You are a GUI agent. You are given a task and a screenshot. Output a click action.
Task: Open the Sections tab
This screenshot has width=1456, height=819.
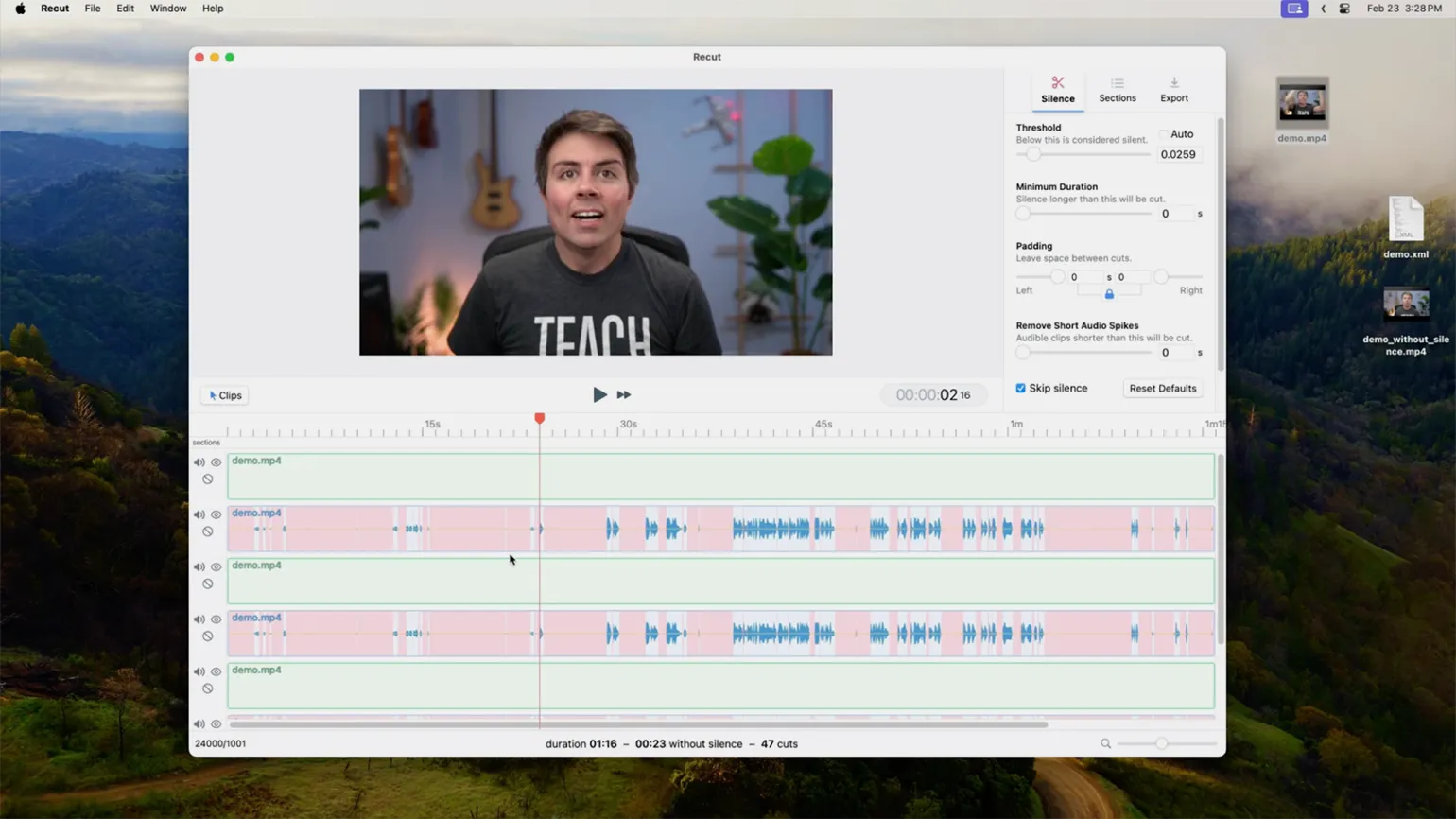click(1117, 90)
